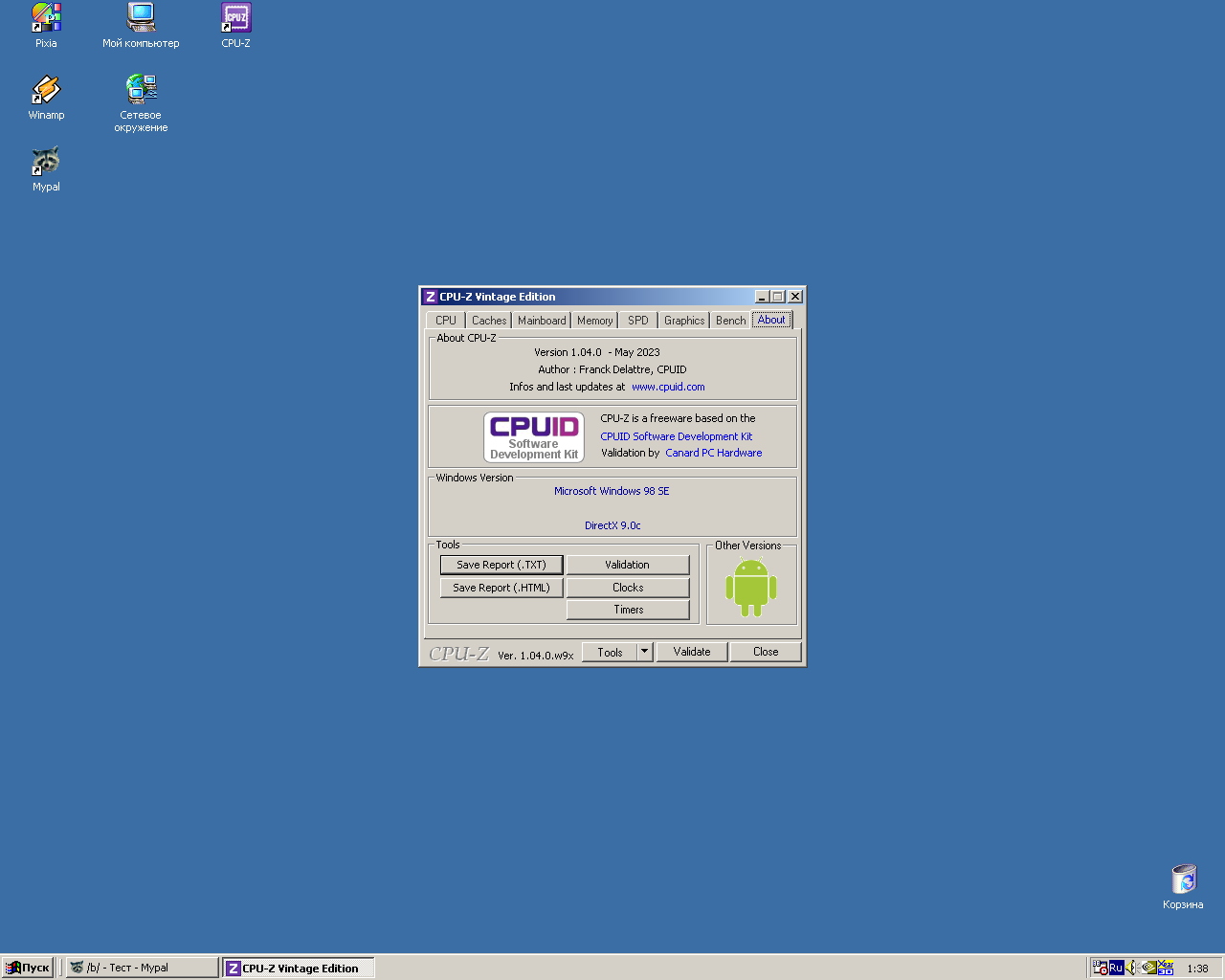1225x980 pixels.
Task: Open the www.cpuid.com link
Action: tap(668, 387)
